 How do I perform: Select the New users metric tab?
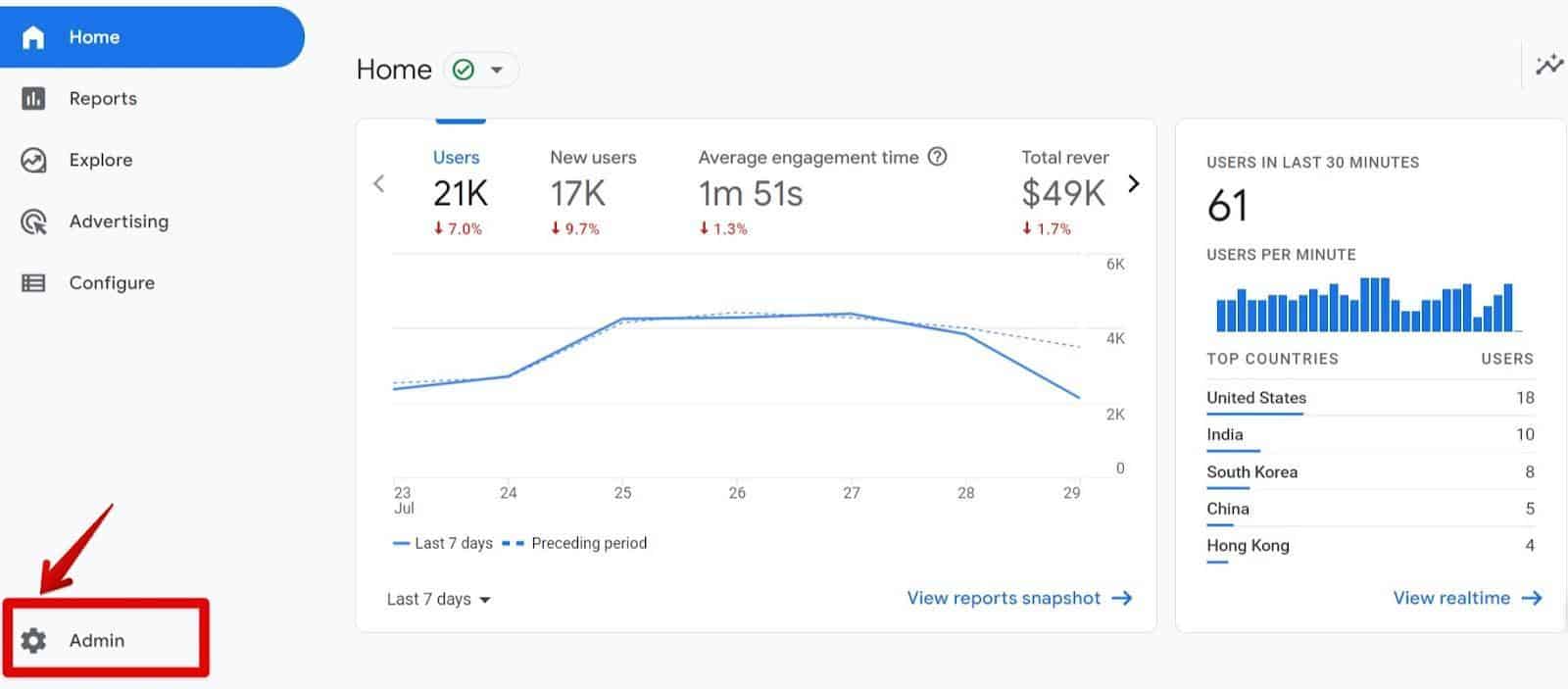coord(592,191)
